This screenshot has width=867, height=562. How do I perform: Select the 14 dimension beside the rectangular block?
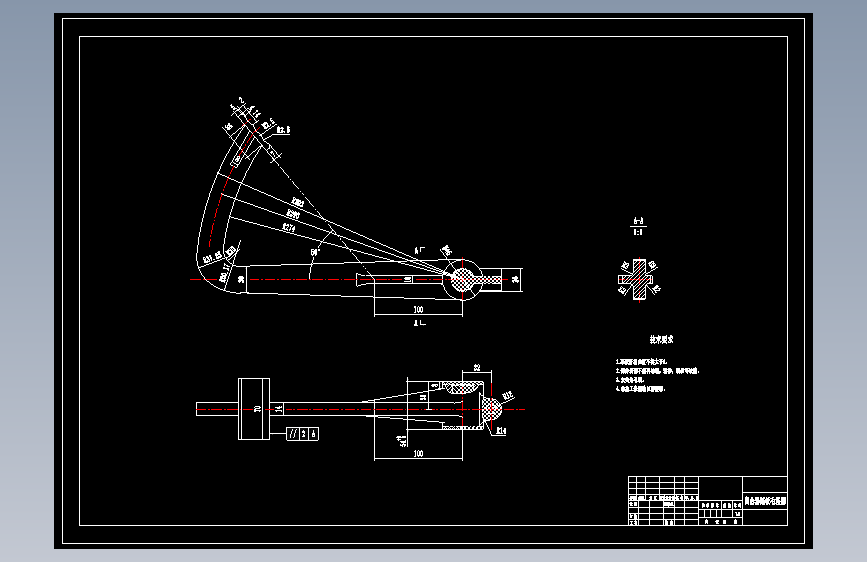click(279, 409)
